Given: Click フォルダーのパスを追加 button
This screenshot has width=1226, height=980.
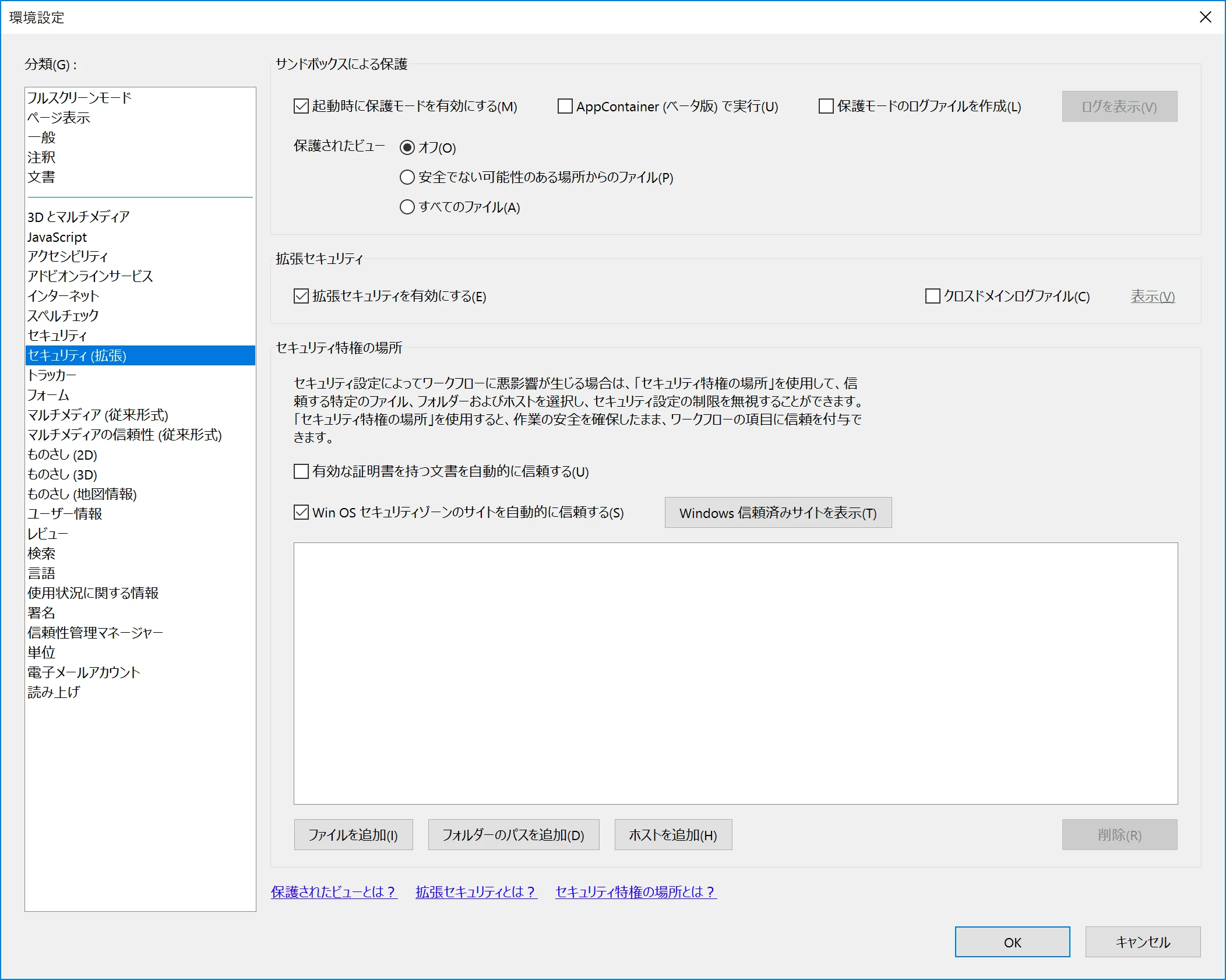Looking at the screenshot, I should 513,835.
